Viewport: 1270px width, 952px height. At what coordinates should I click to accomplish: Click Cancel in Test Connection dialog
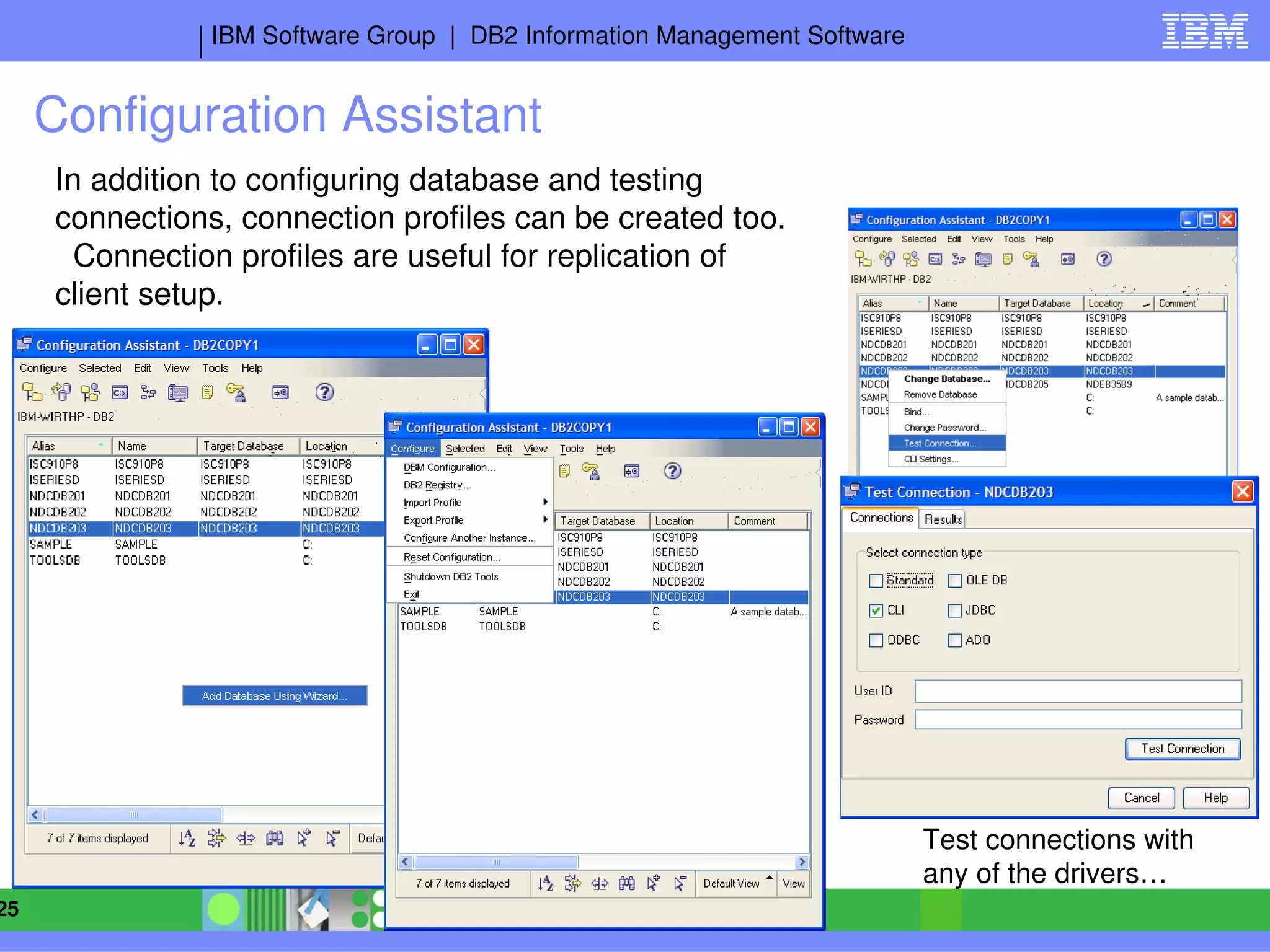click(1142, 798)
